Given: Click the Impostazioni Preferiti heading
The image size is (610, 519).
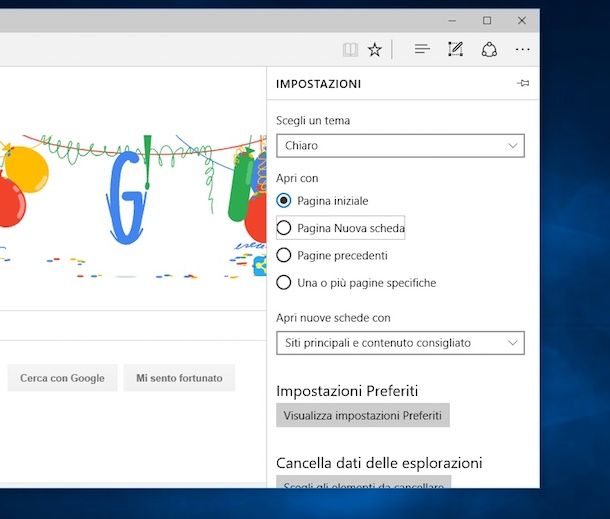Looking at the screenshot, I should tap(347, 391).
